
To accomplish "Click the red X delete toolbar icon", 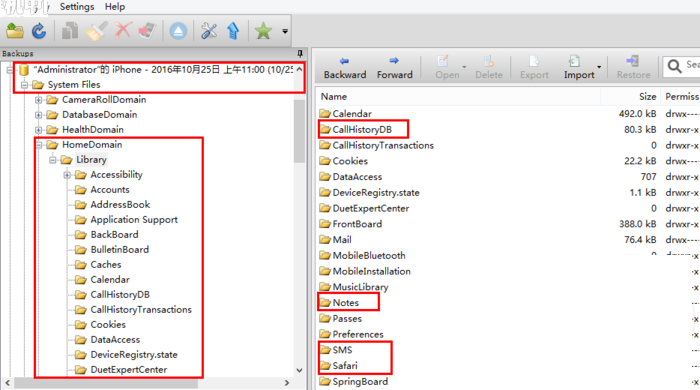I will (x=123, y=31).
